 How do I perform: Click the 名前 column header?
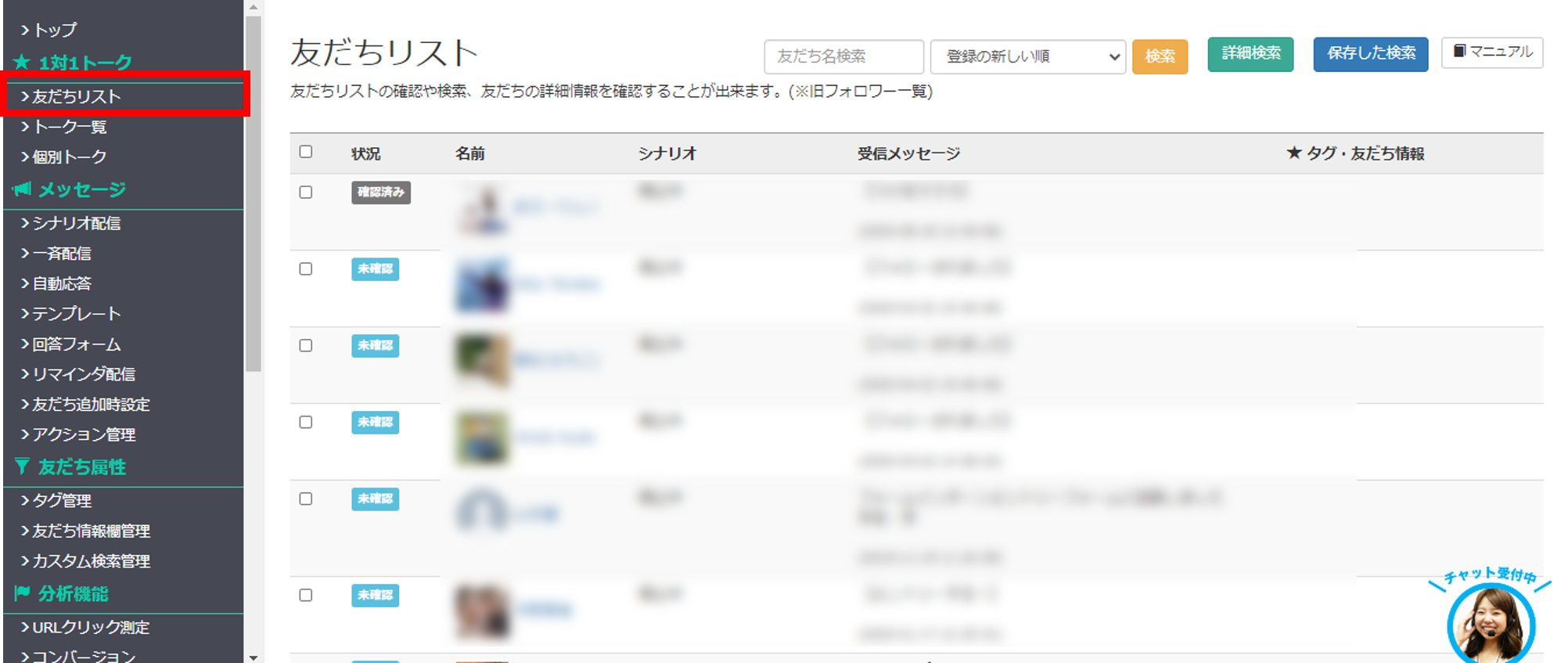470,153
